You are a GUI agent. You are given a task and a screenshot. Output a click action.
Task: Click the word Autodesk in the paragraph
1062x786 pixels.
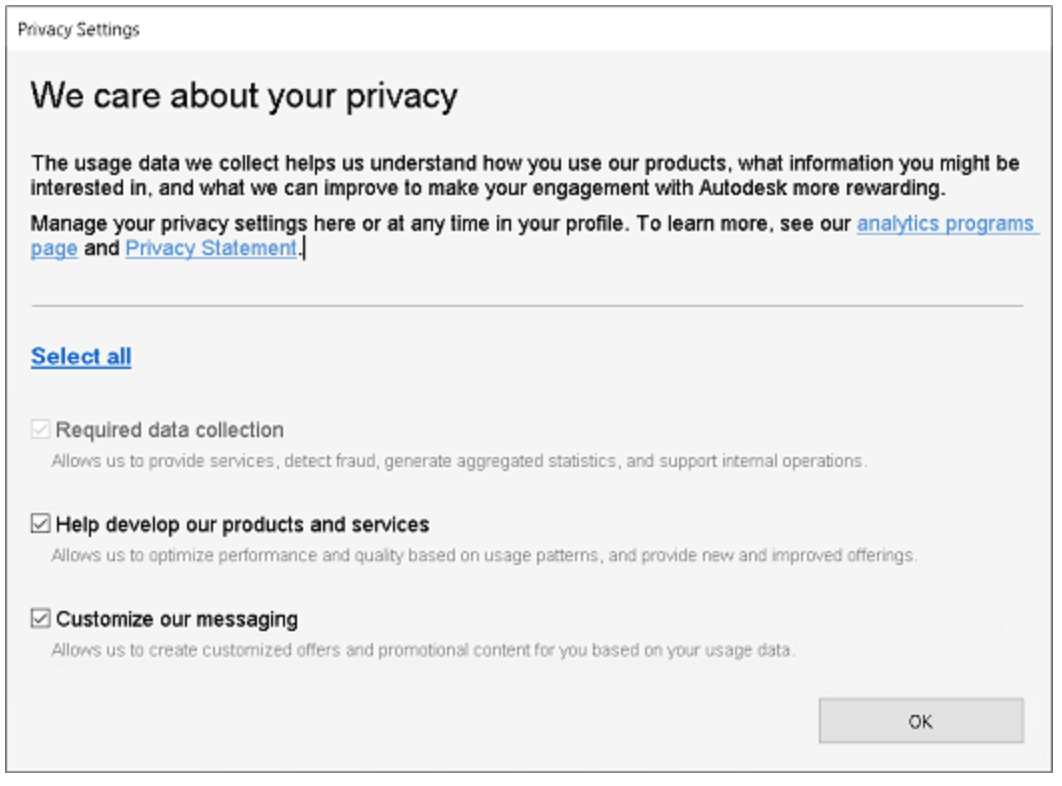pos(742,188)
